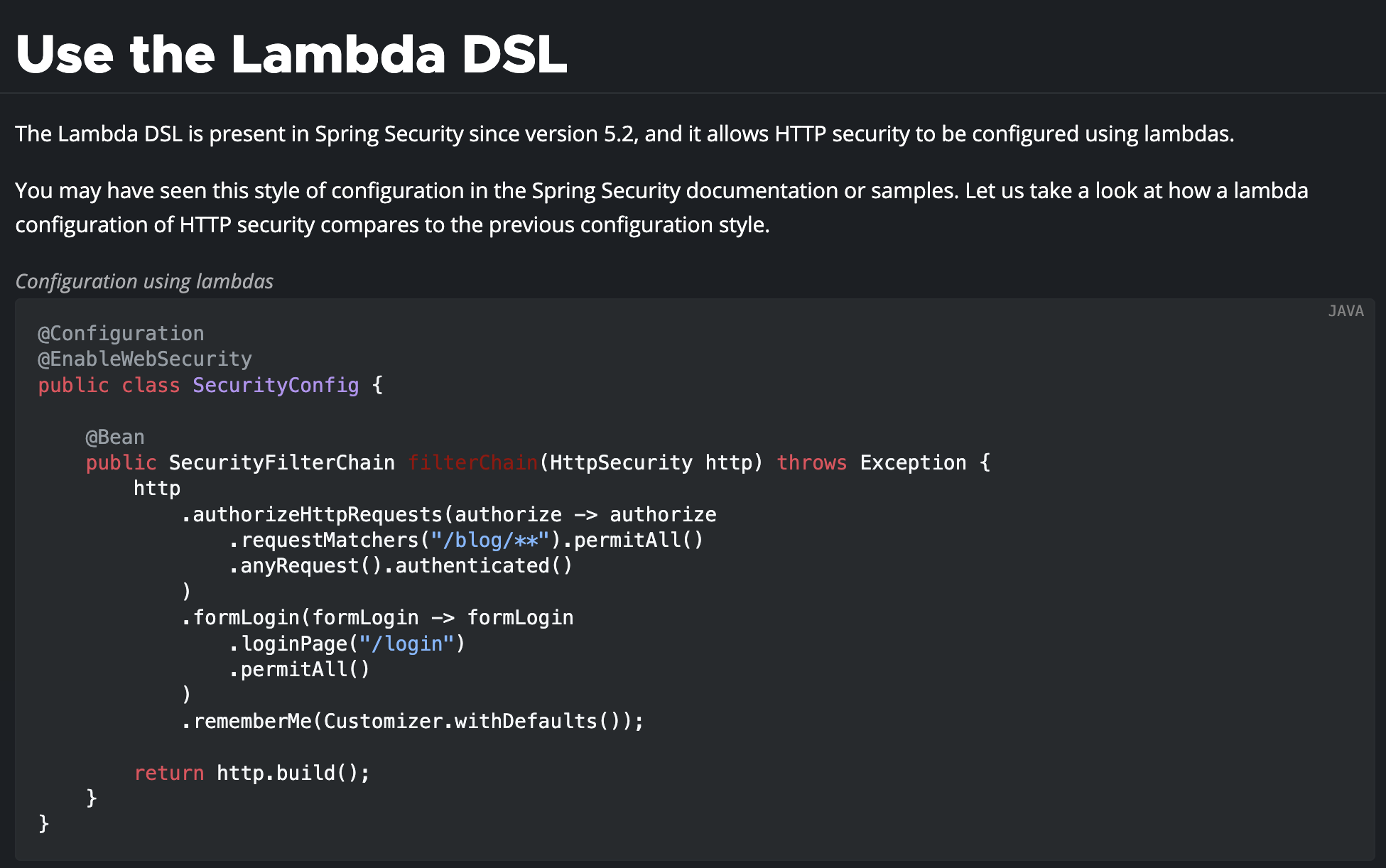Click the SecurityConfig class name
This screenshot has width=1386, height=868.
pyautogui.click(x=276, y=385)
